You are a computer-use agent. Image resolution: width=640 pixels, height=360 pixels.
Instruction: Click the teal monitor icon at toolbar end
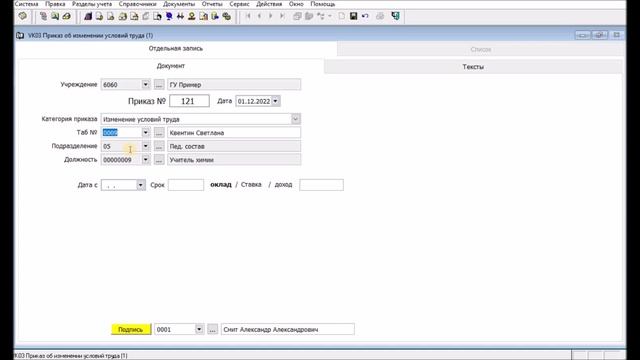pos(395,16)
